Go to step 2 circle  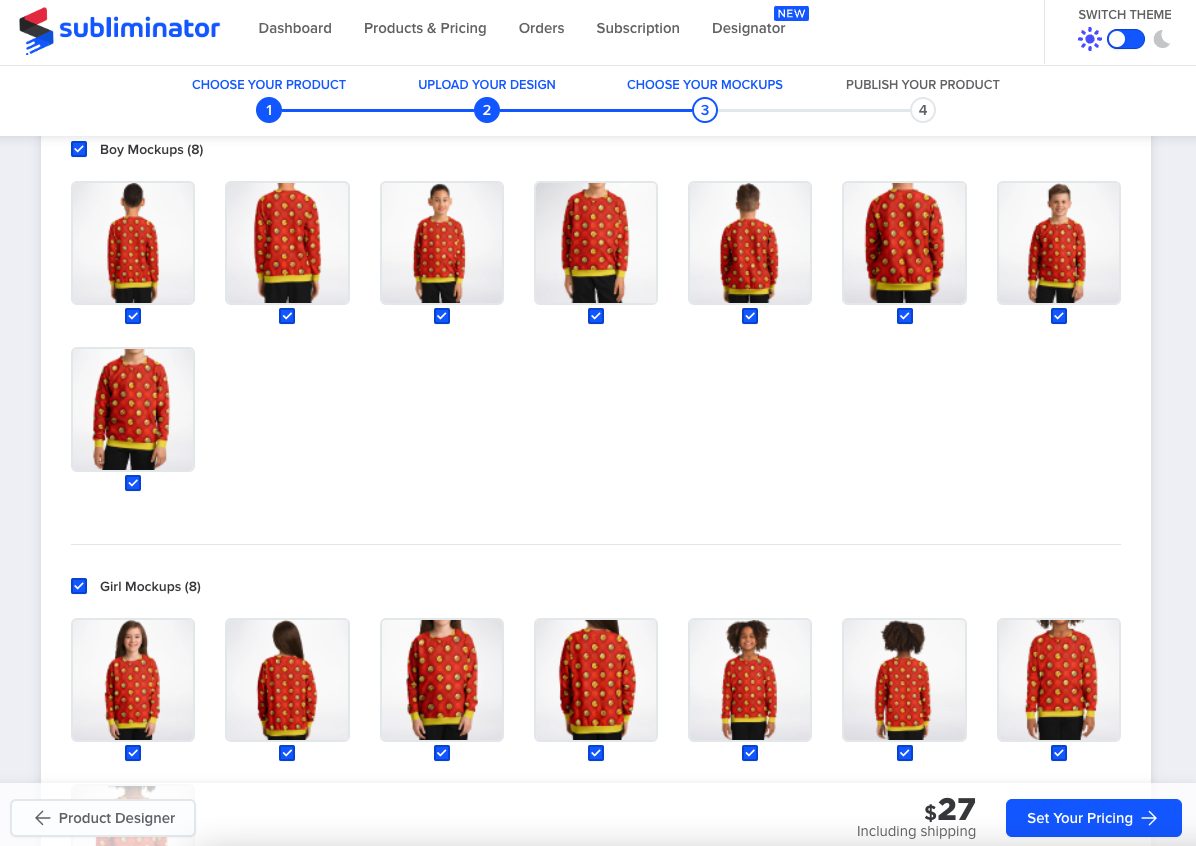click(x=487, y=111)
